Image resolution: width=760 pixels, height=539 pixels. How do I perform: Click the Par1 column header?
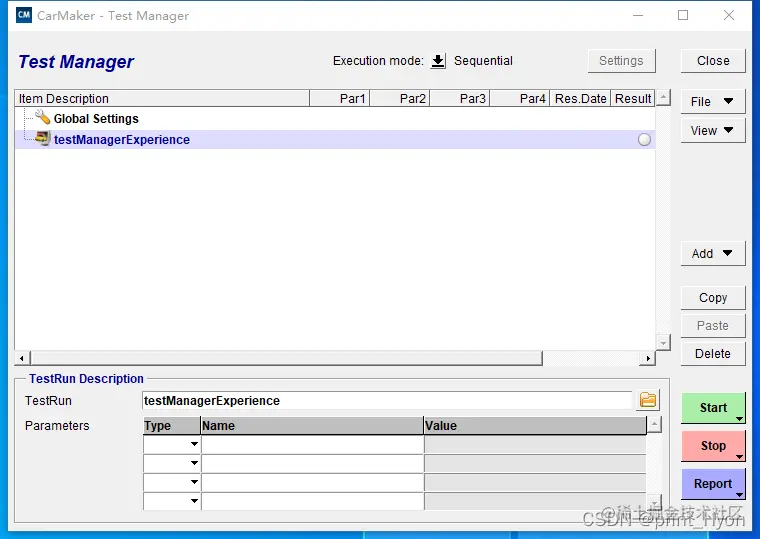(340, 98)
